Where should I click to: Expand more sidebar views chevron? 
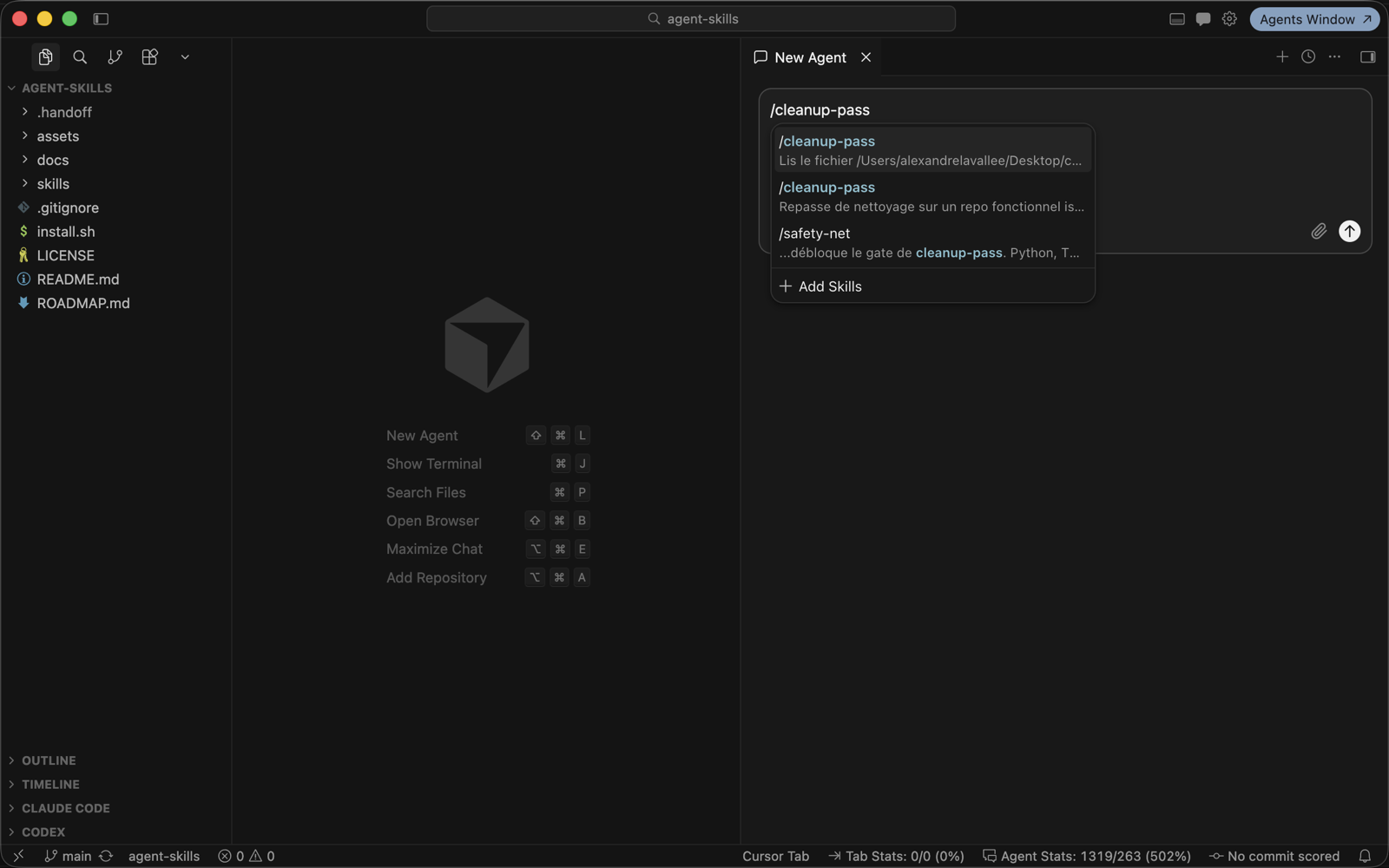[x=185, y=57]
